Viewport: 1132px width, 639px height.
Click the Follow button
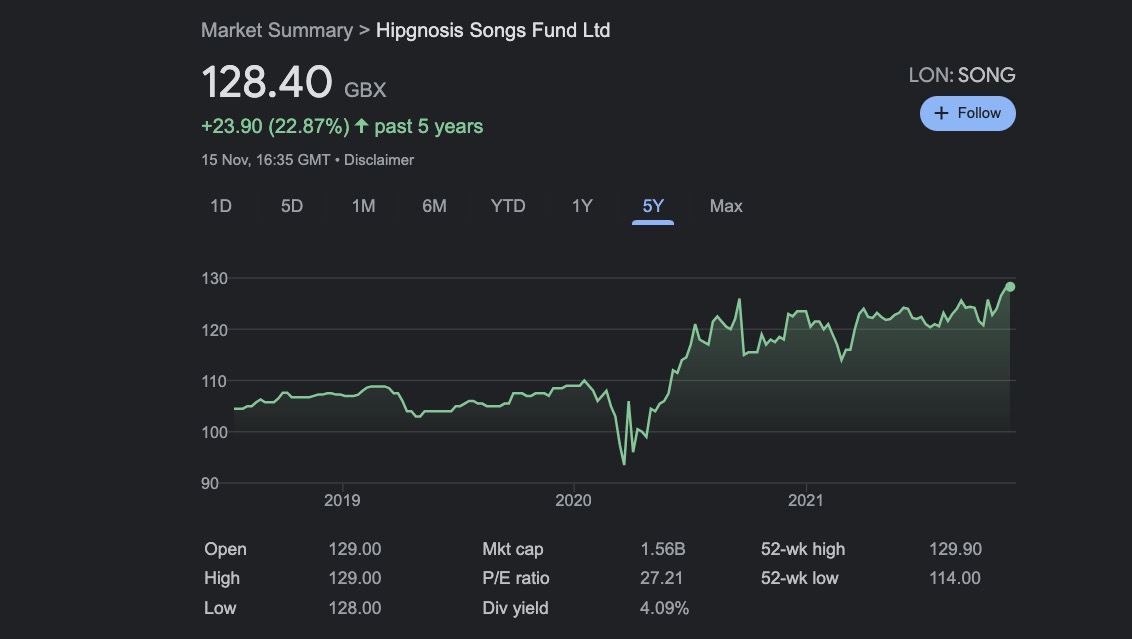pyautogui.click(x=967, y=113)
